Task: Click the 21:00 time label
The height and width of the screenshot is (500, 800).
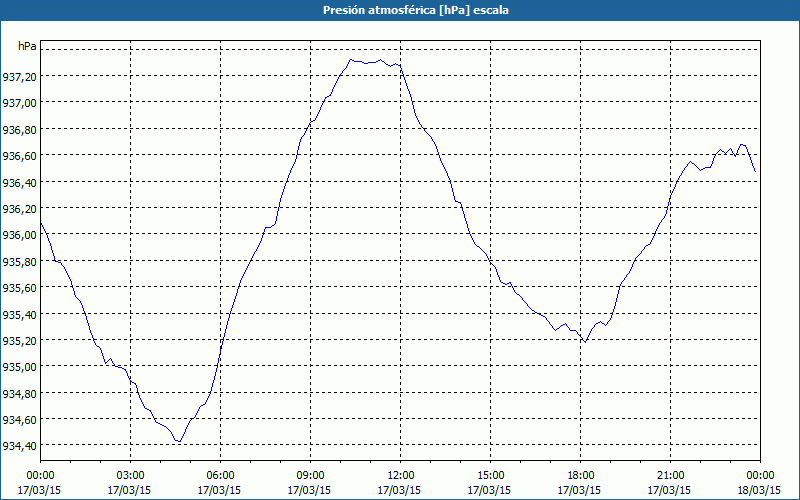Action: (x=670, y=476)
